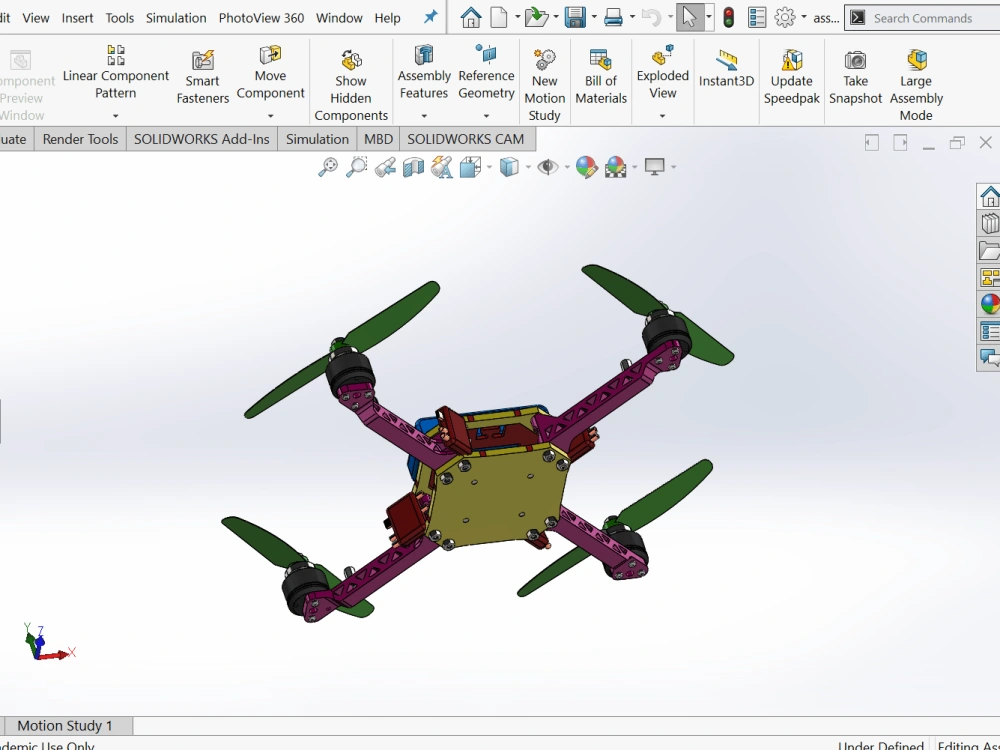Screen dimensions: 1000x750
Task: Open the Section View tool
Action: click(413, 167)
